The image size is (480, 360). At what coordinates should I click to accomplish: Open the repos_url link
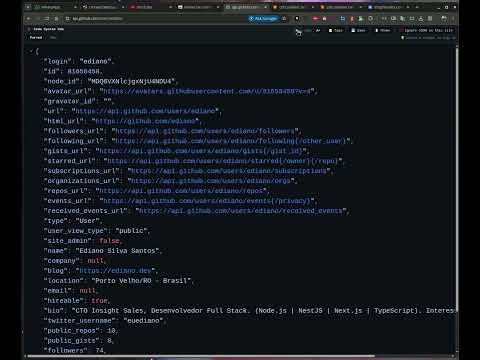pos(181,191)
